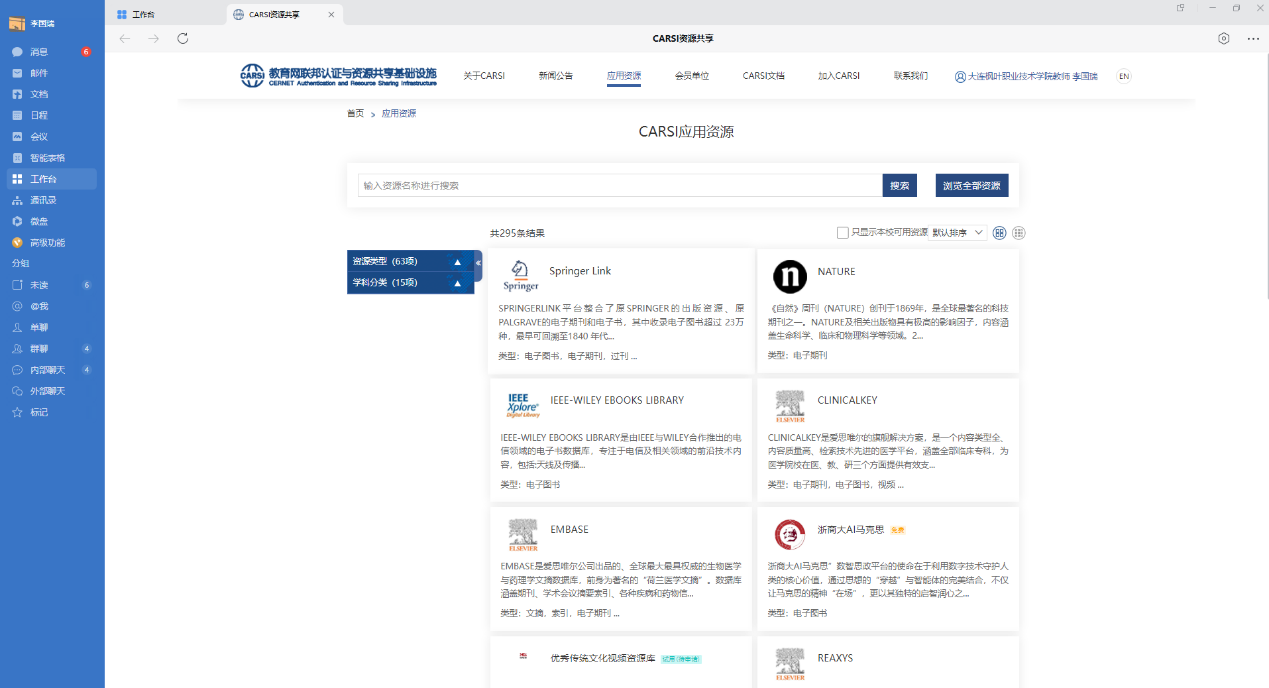Reload the page with the refresh icon

pyautogui.click(x=182, y=38)
